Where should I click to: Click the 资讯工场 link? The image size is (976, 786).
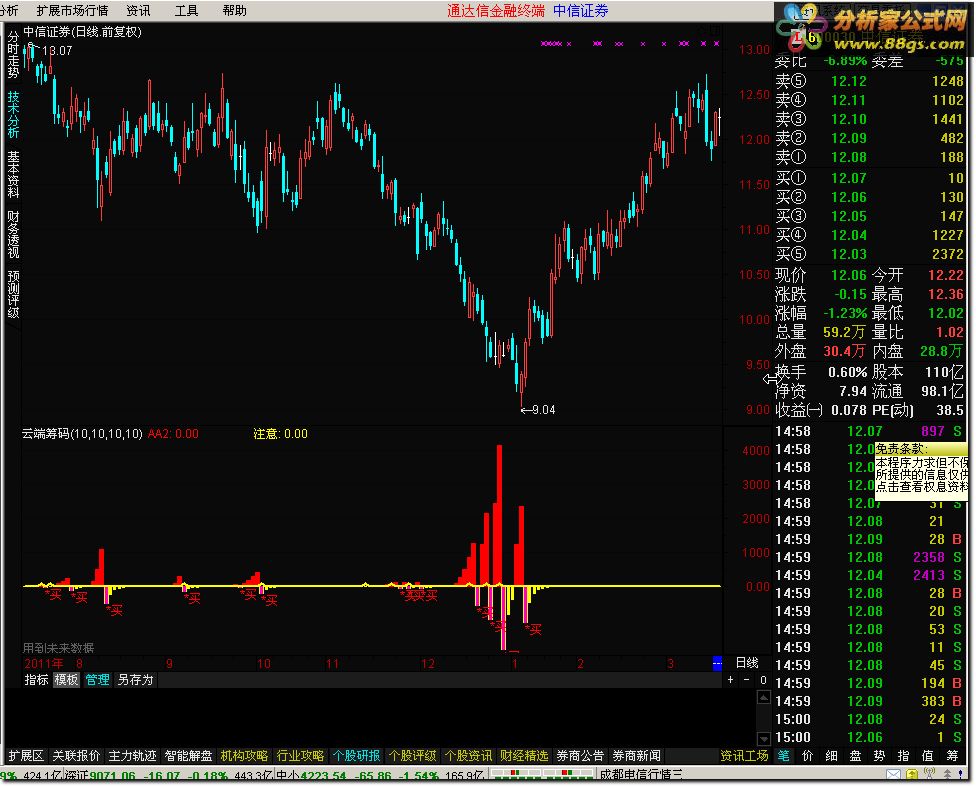(x=744, y=756)
